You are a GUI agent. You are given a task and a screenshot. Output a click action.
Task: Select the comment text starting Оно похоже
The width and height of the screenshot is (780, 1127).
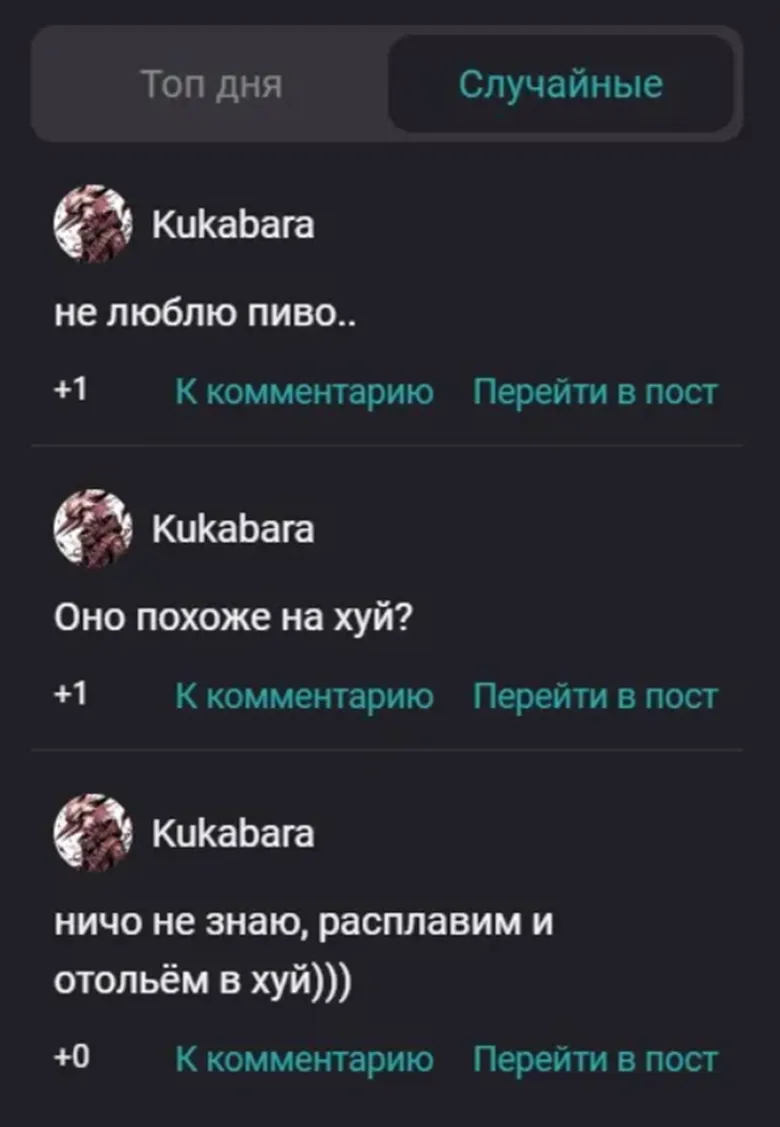point(234,617)
